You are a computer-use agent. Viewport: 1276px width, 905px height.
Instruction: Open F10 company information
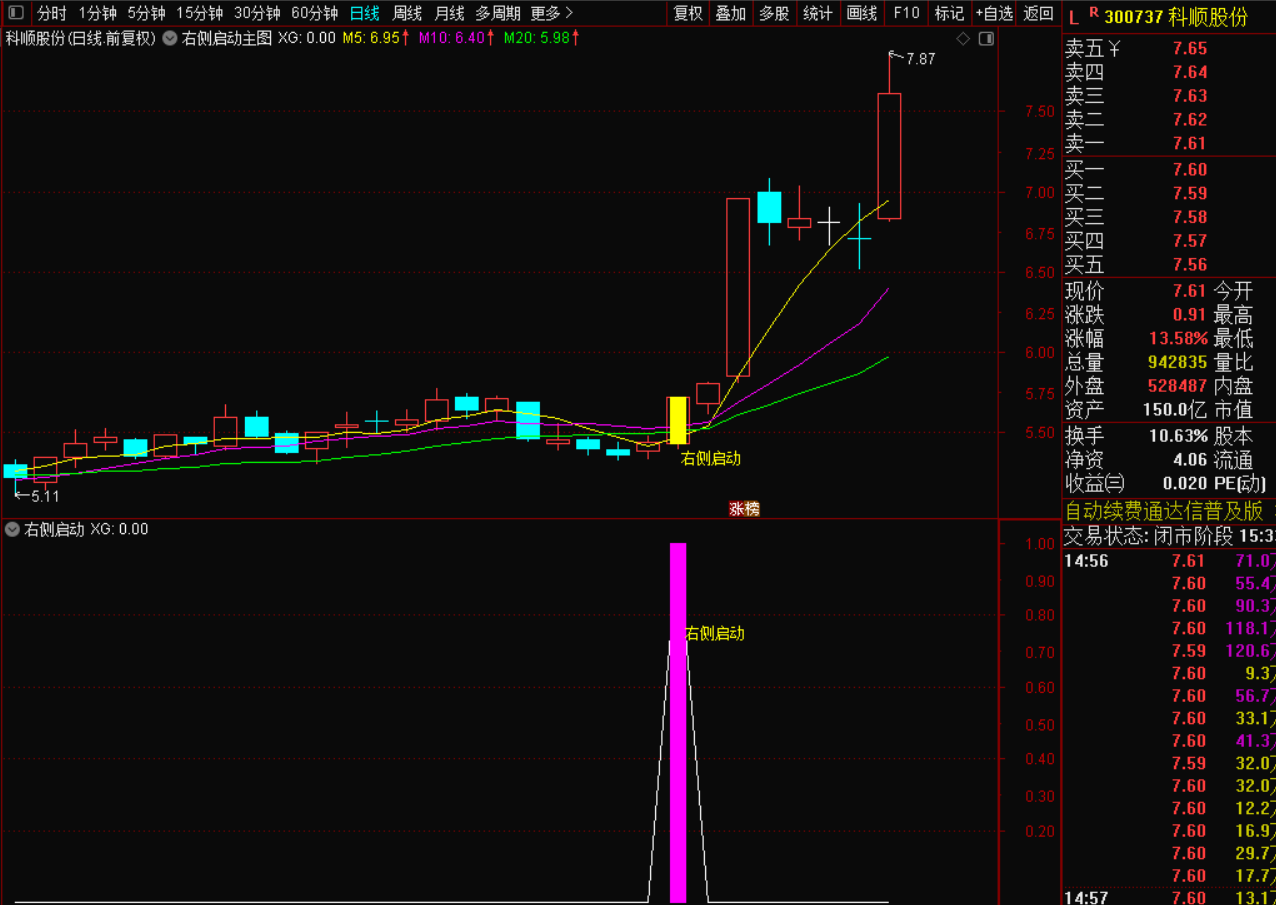906,13
